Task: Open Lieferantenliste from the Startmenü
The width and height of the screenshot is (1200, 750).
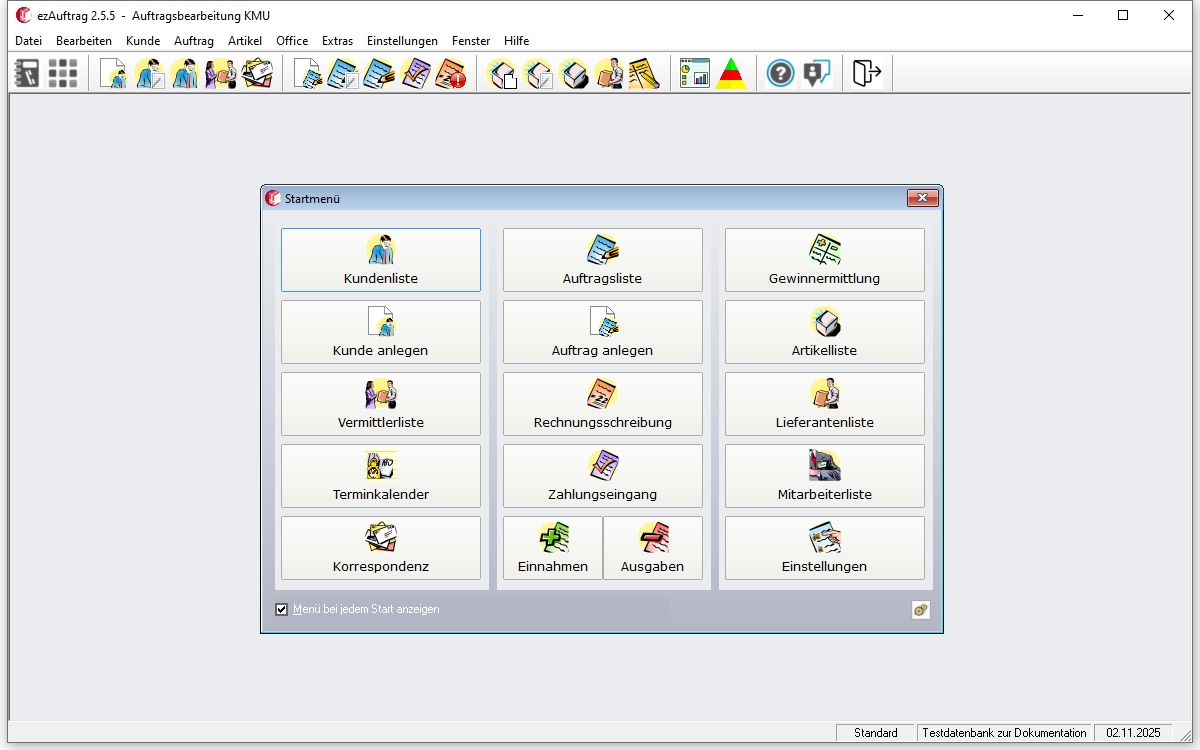Action: pos(825,404)
